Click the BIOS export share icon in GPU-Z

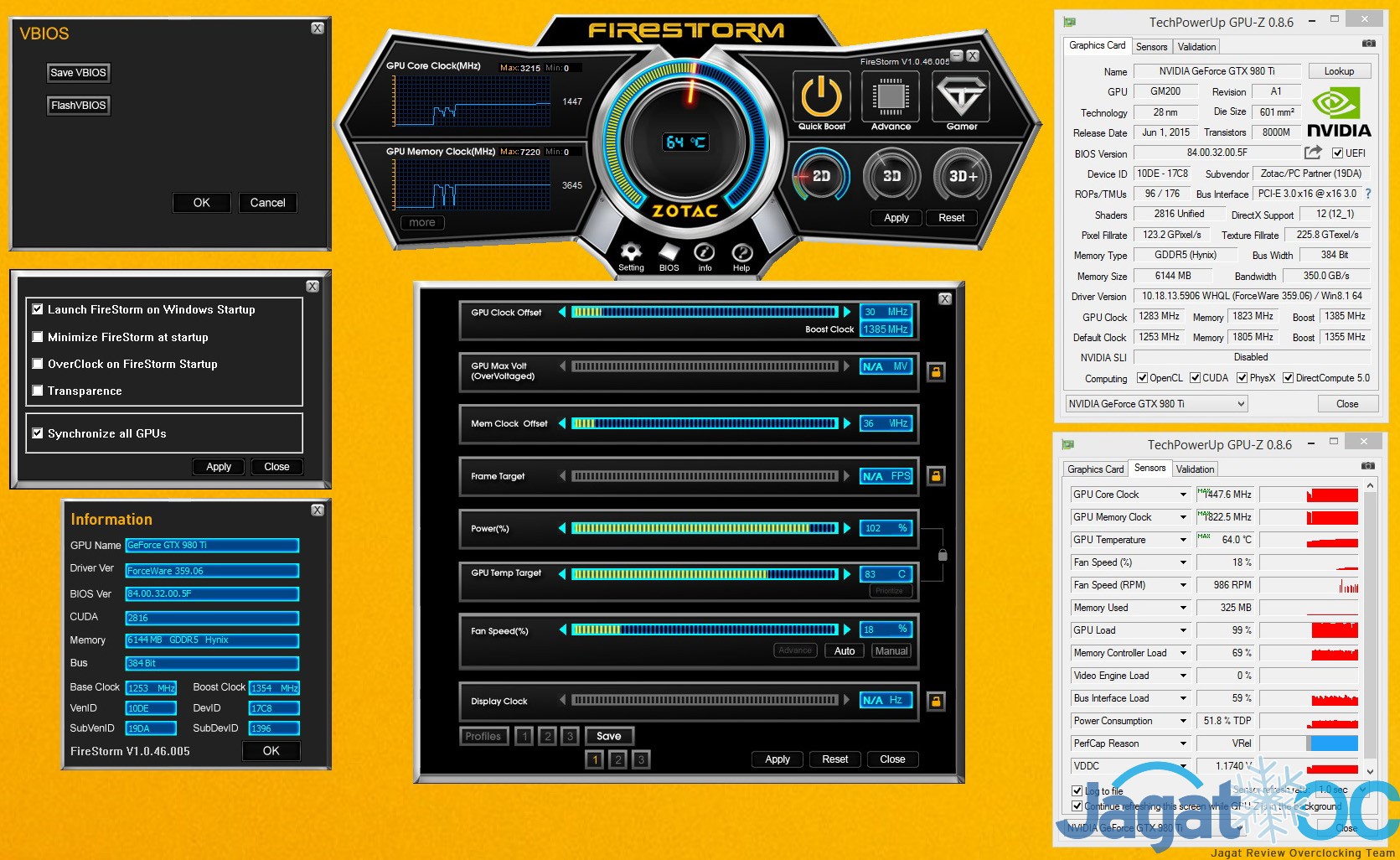[x=1313, y=153]
